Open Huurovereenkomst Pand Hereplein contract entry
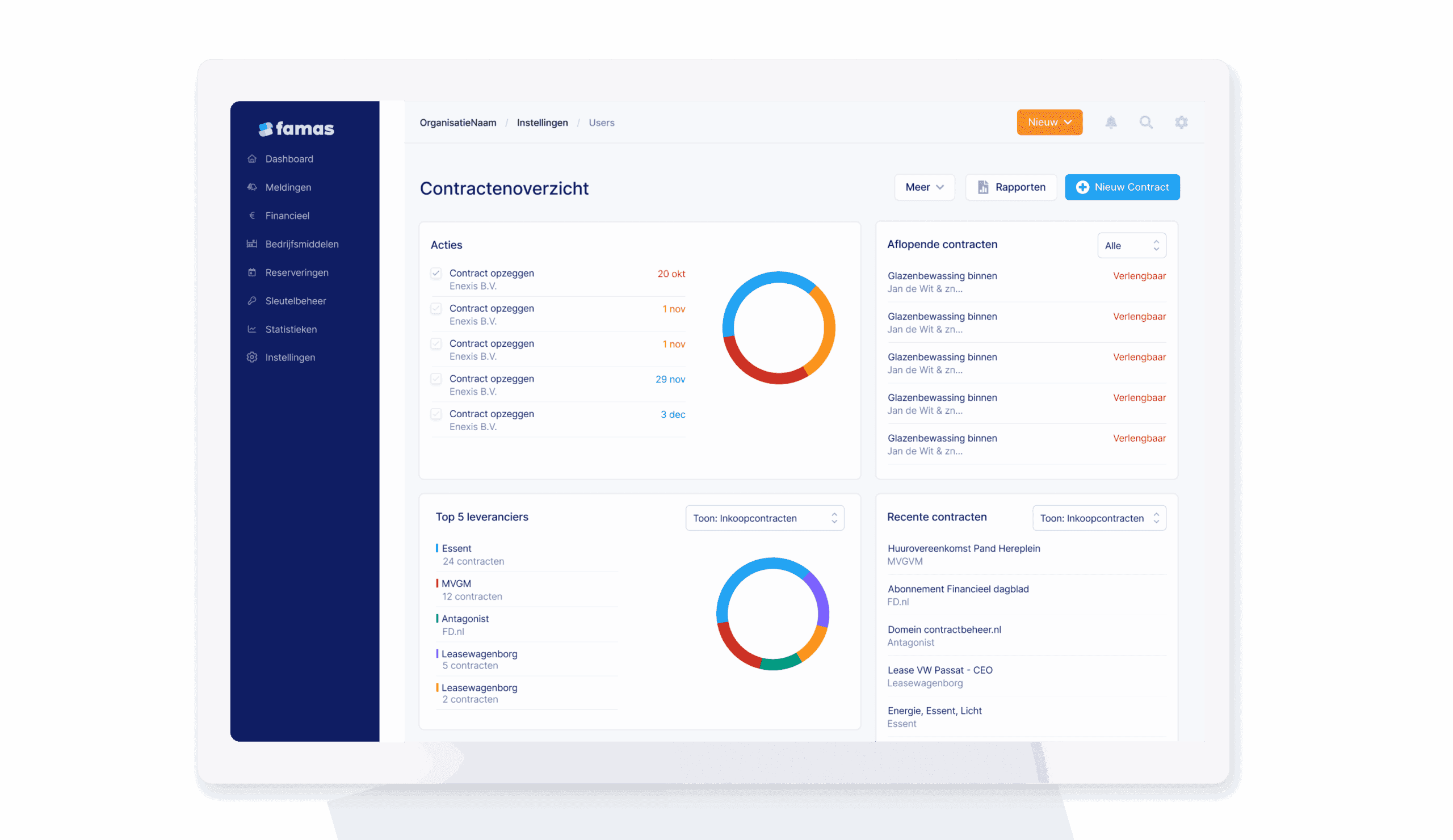Image resolution: width=1453 pixels, height=840 pixels. tap(964, 548)
